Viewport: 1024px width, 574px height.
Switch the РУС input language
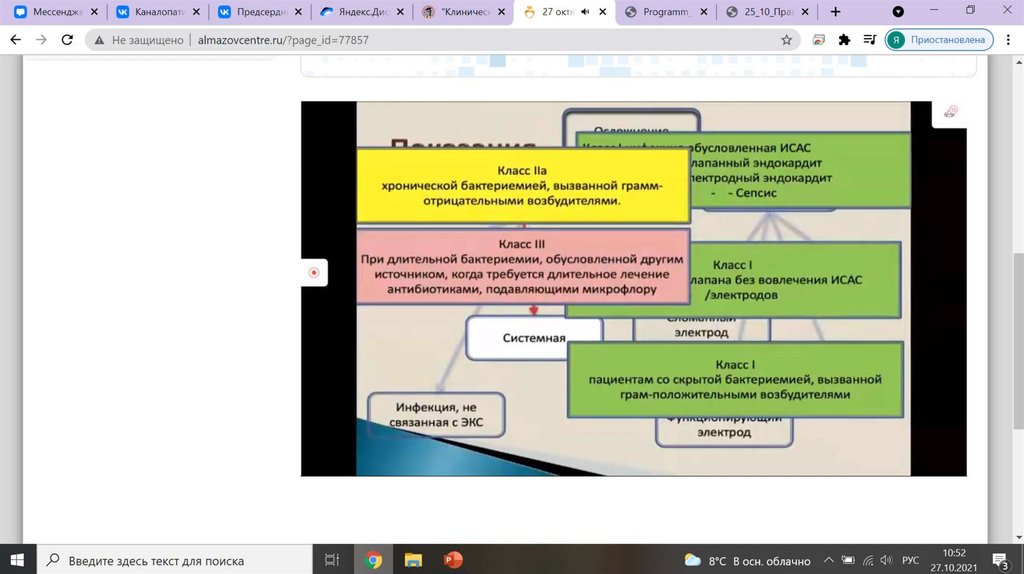910,560
